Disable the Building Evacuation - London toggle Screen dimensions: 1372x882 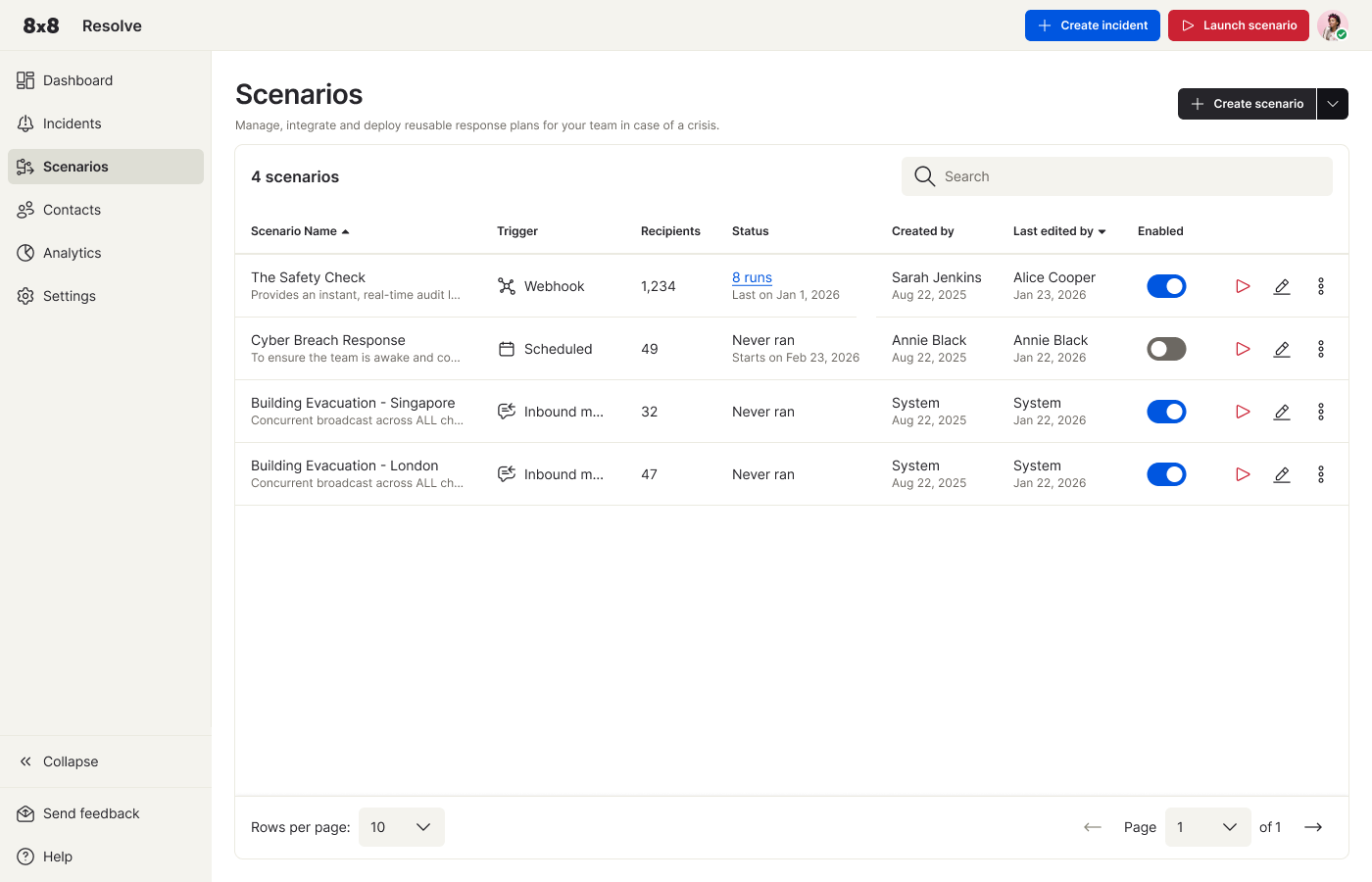pyautogui.click(x=1166, y=474)
